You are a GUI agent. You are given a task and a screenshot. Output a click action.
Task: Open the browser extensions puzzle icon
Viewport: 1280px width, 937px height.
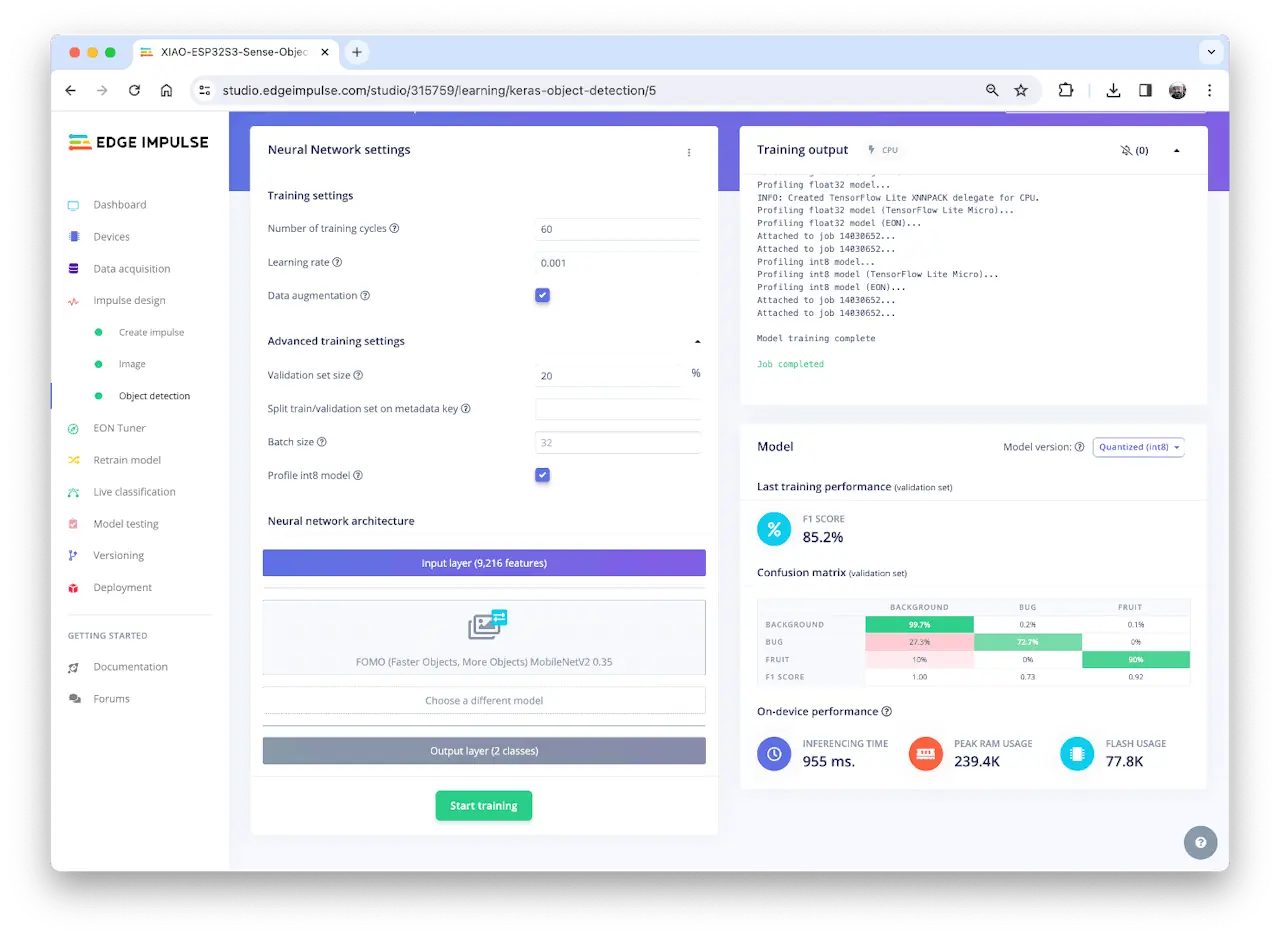tap(1066, 90)
